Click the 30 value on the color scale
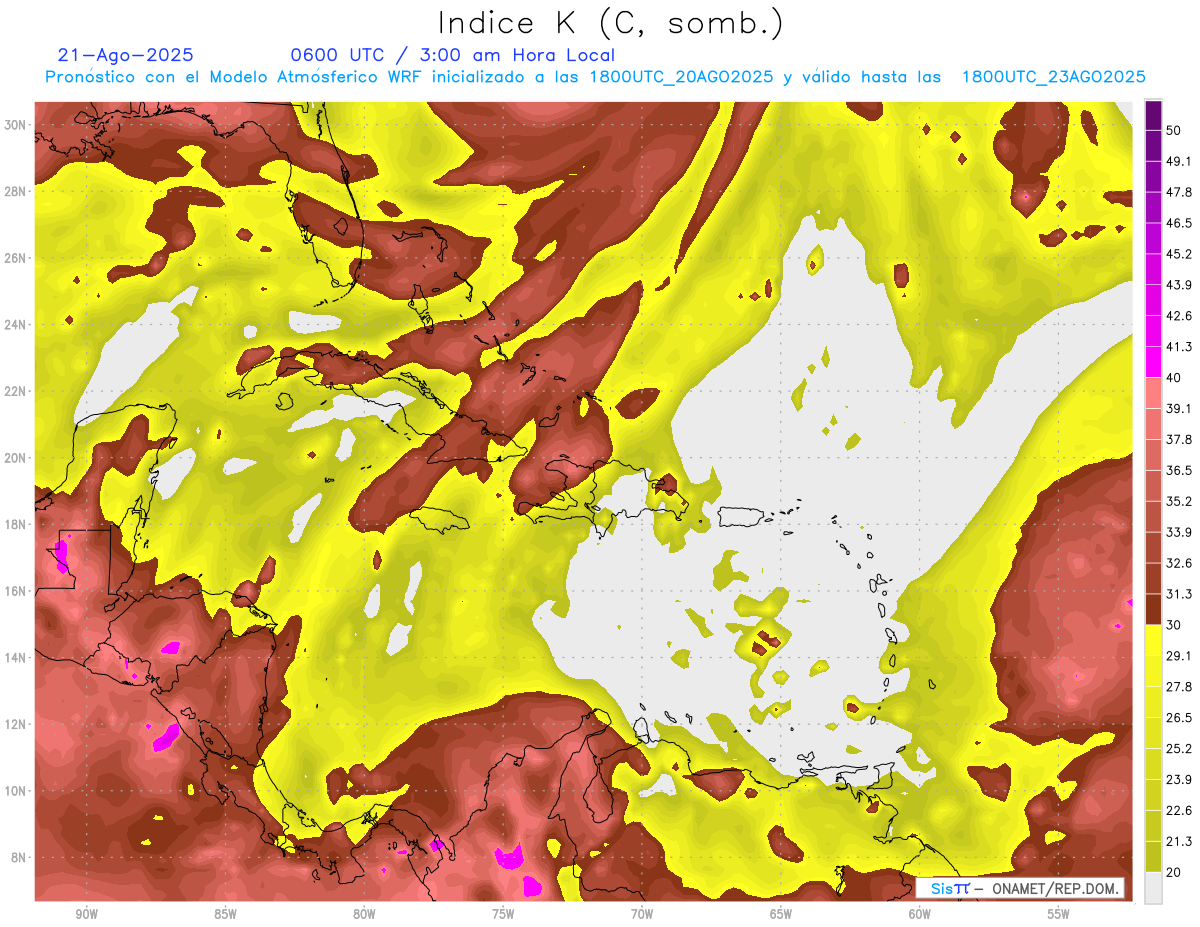 click(x=1174, y=625)
